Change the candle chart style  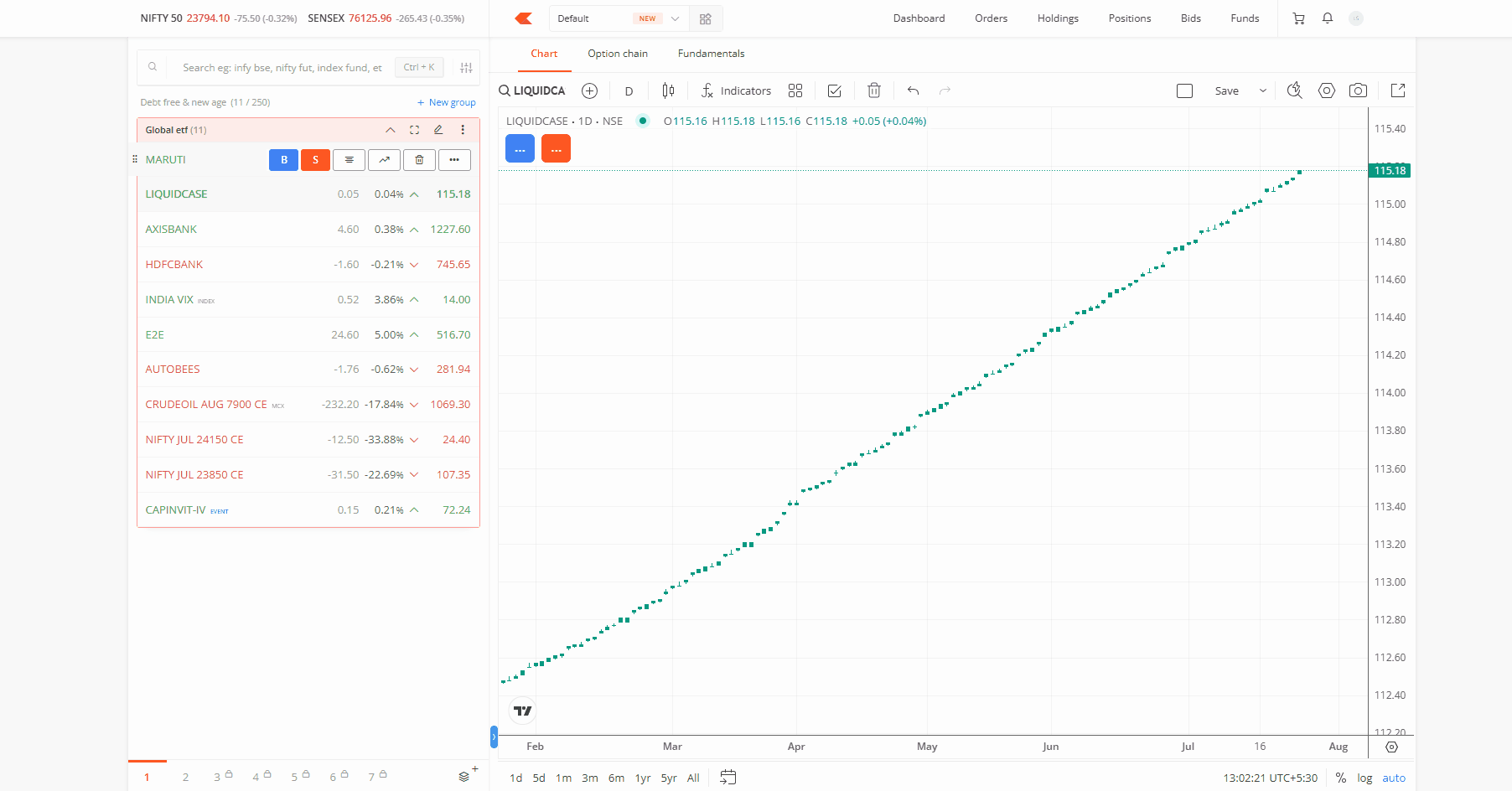(x=668, y=90)
